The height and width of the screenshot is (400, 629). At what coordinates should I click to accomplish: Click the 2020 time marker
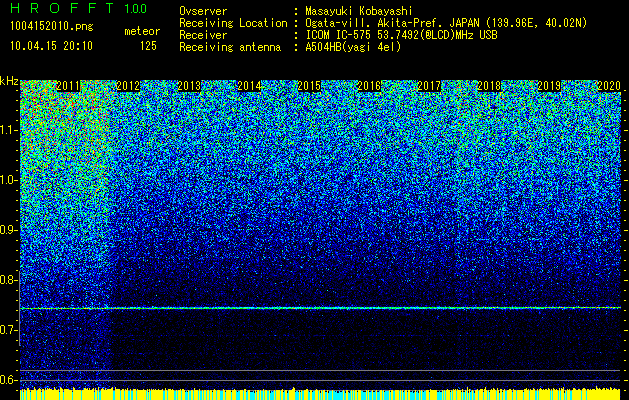tap(609, 86)
